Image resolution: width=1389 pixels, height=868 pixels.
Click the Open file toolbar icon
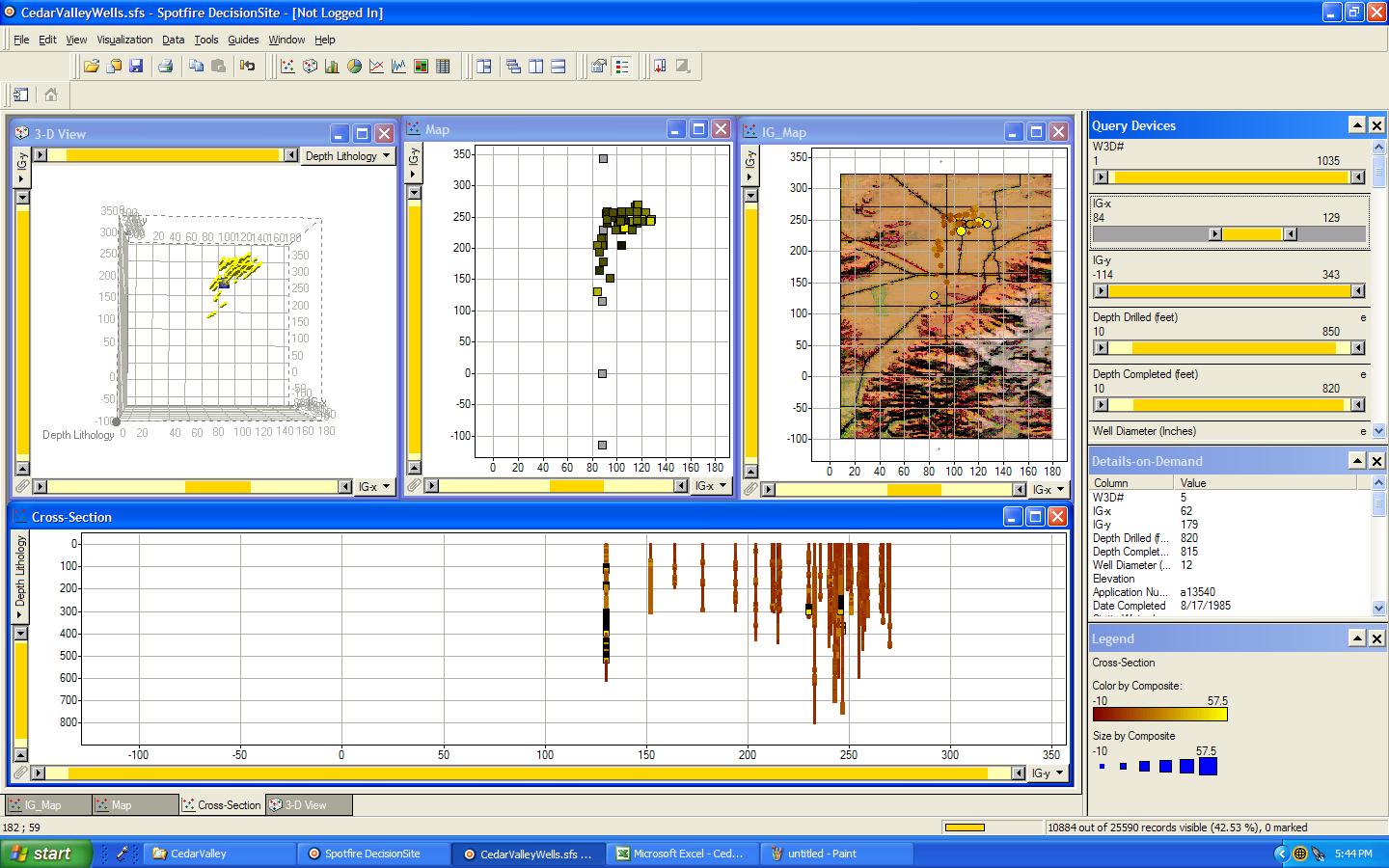tap(91, 67)
